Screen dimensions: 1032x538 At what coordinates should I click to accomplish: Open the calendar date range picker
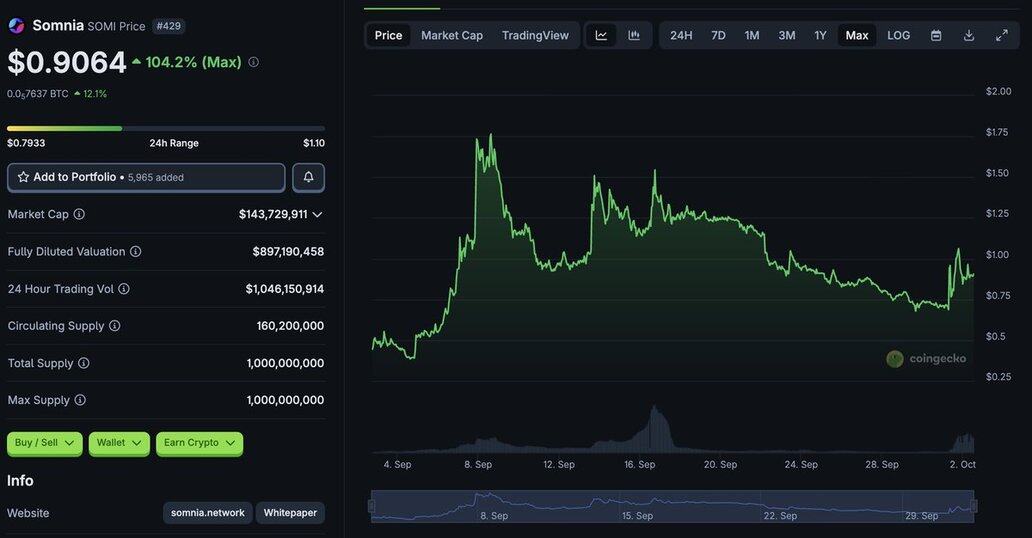(x=936, y=35)
